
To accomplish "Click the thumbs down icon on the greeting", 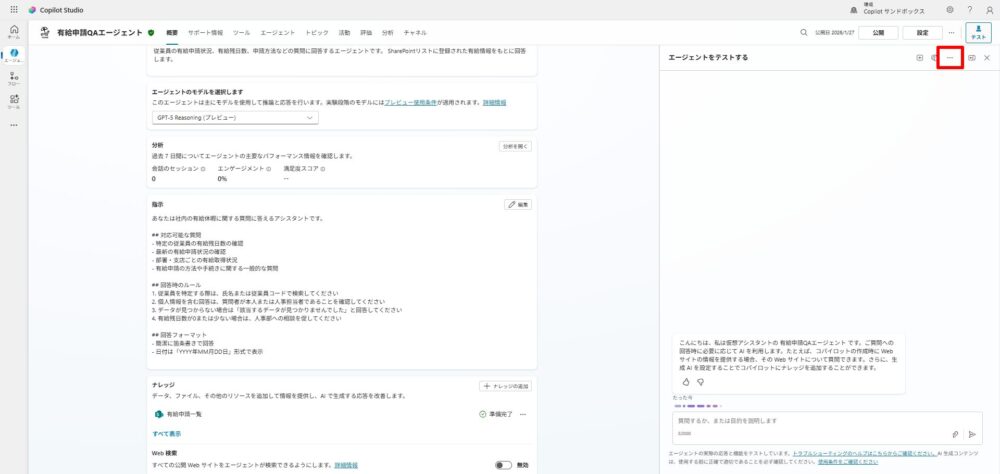I will pyautogui.click(x=701, y=381).
